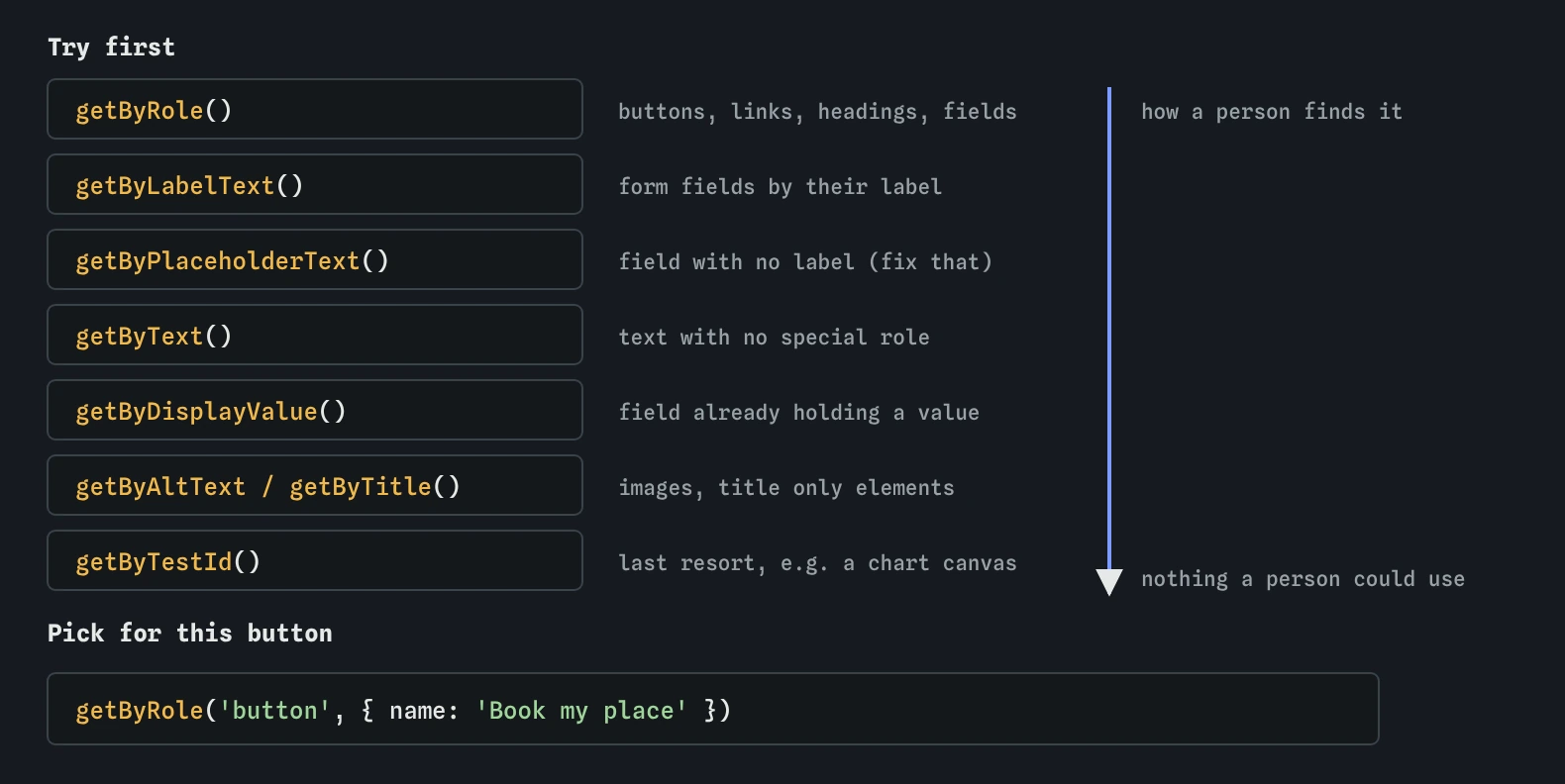Select the getByLabelText() box
This screenshot has height=784, width=1565.
[315, 184]
